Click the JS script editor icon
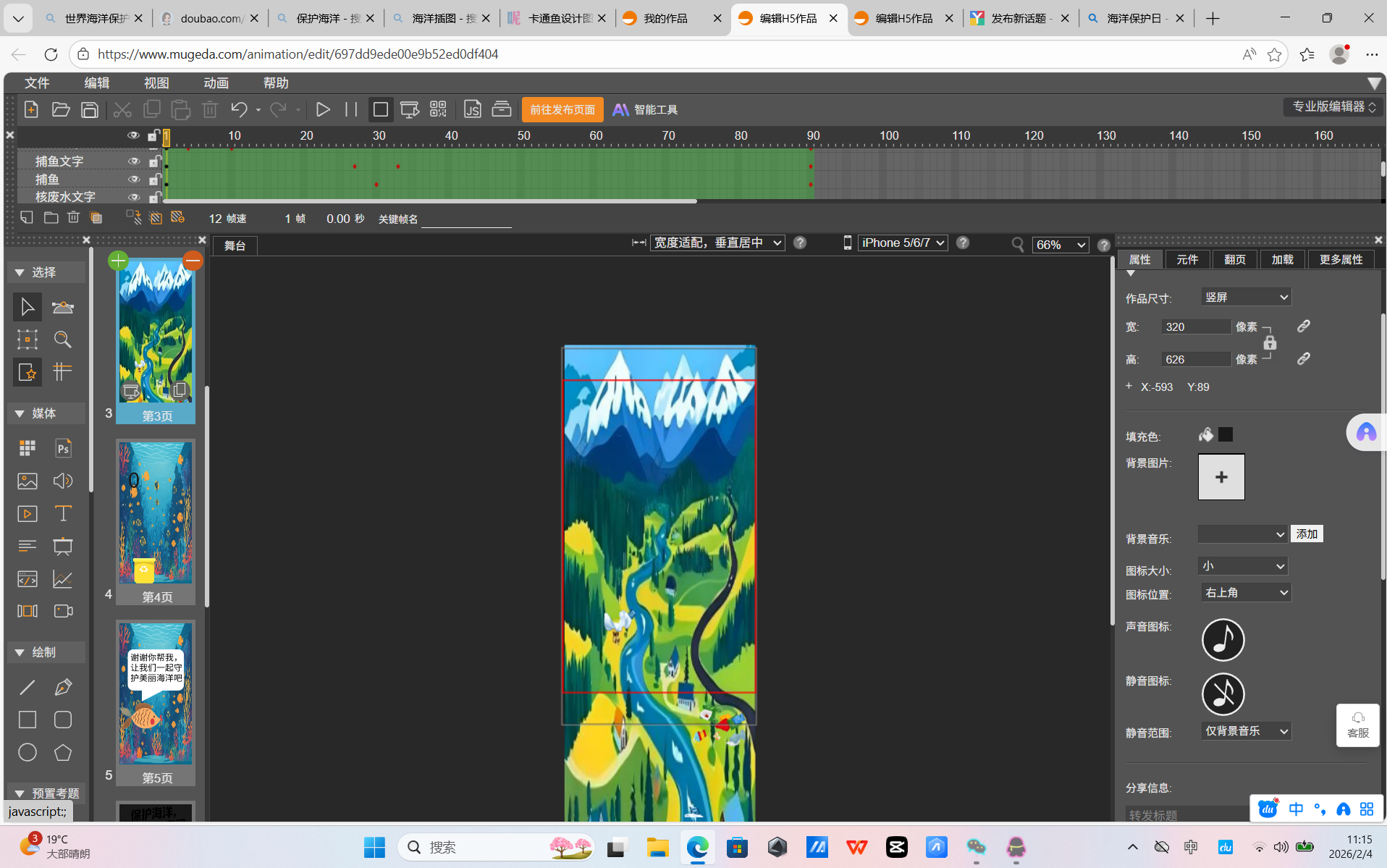The width and height of the screenshot is (1387, 868). click(x=472, y=109)
